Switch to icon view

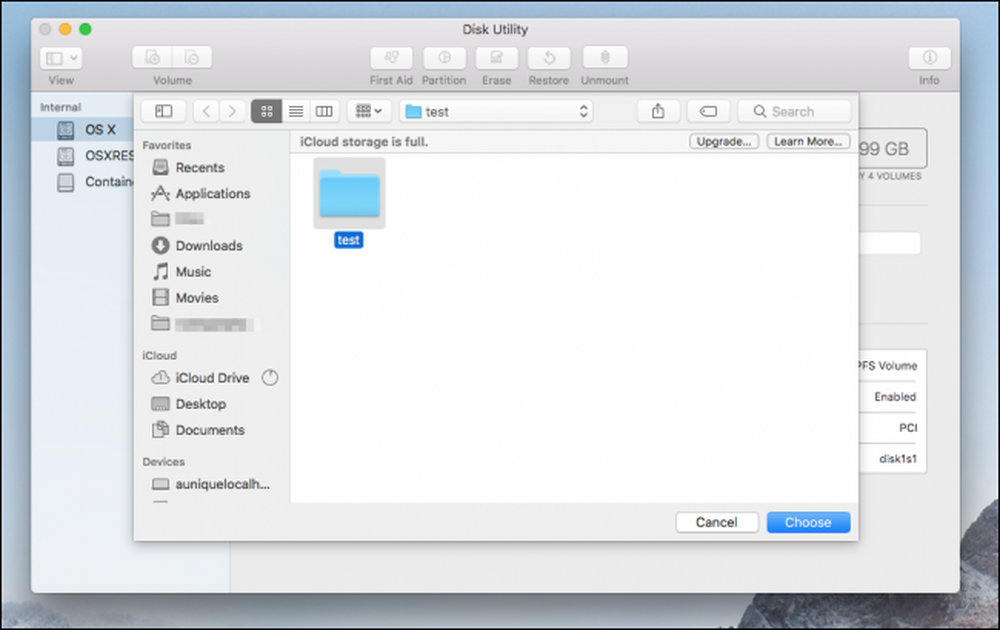click(x=267, y=112)
